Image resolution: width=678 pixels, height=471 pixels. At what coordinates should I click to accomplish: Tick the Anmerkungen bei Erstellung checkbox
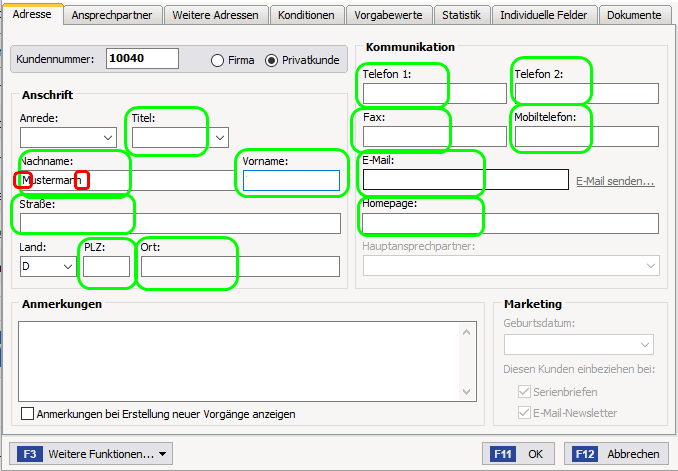(x=27, y=413)
